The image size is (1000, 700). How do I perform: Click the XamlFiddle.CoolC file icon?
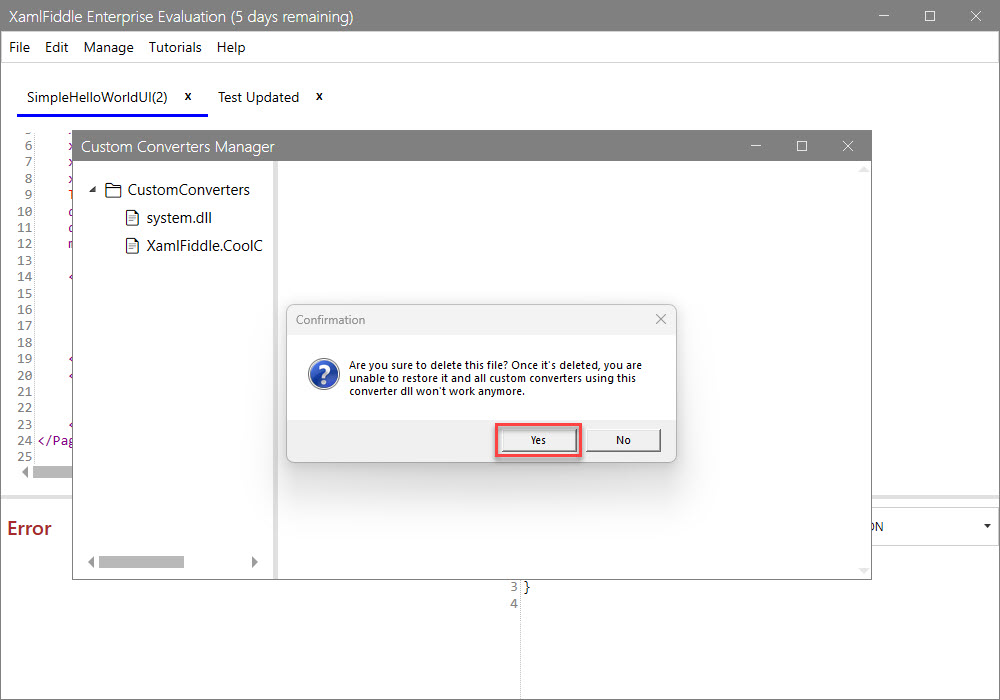tap(132, 246)
